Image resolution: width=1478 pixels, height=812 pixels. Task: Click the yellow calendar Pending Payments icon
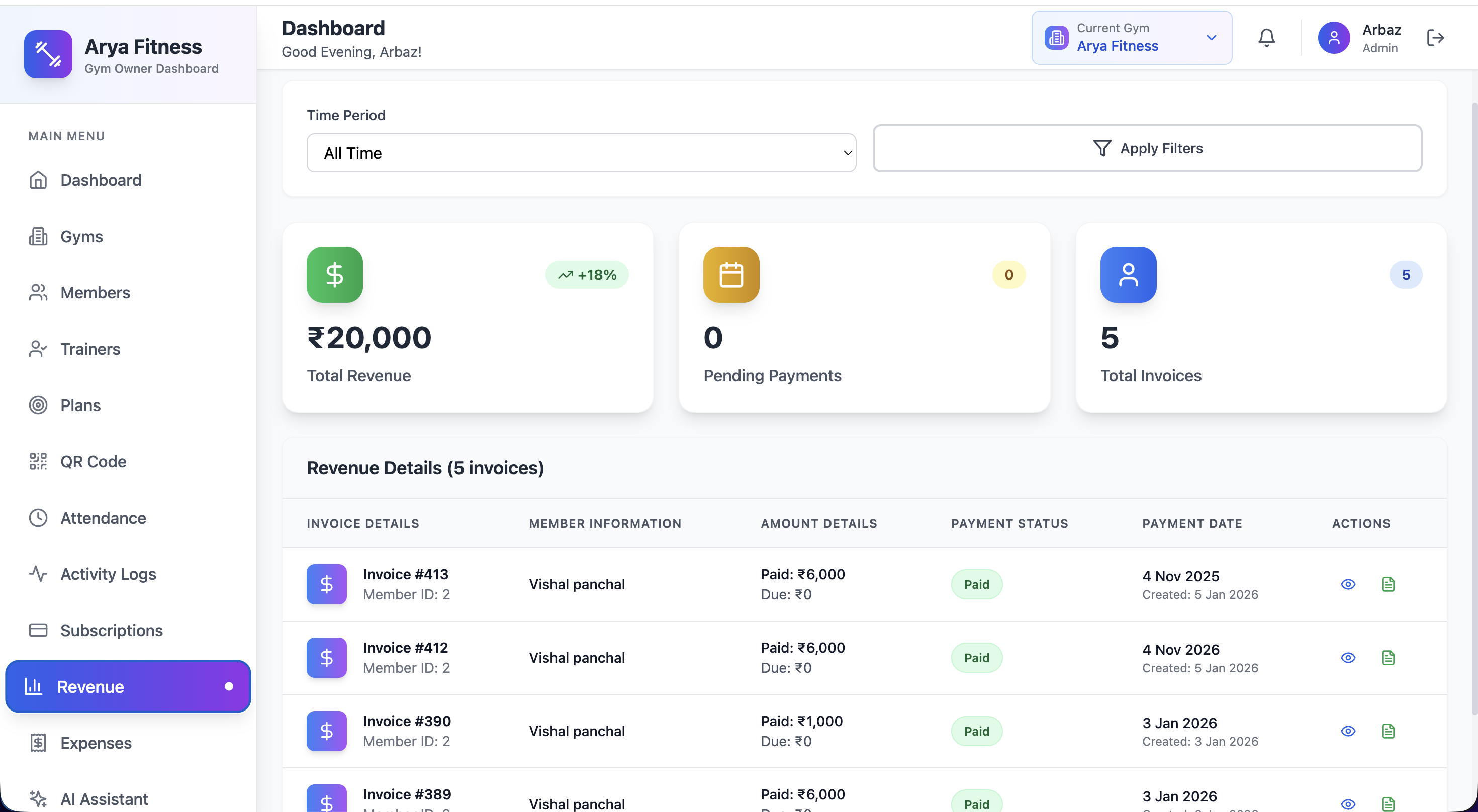pos(731,275)
